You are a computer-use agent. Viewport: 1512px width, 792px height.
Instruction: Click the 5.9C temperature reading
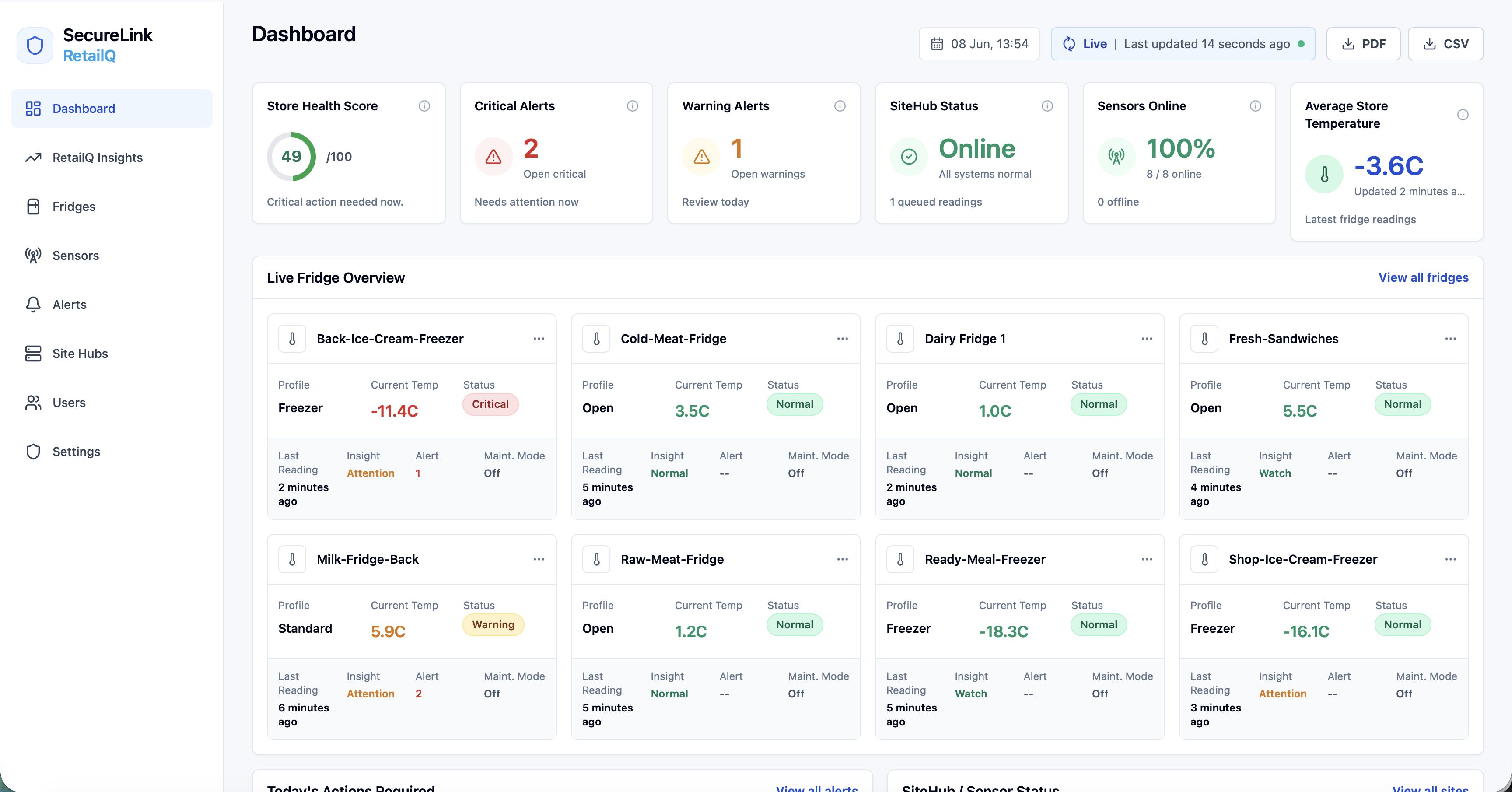tap(388, 632)
